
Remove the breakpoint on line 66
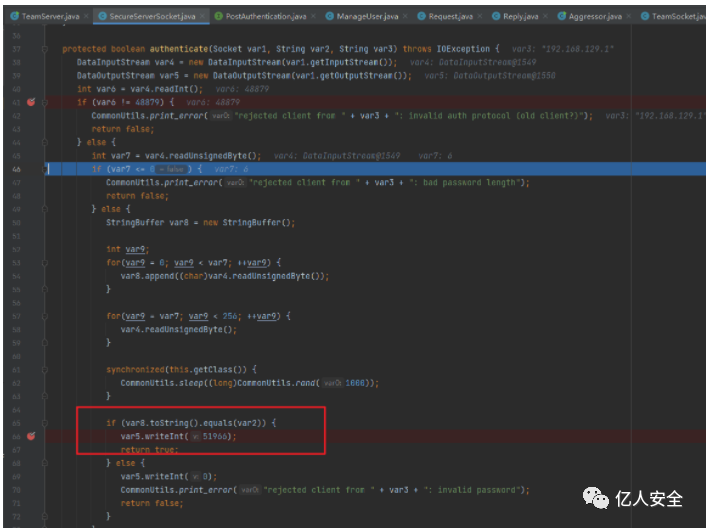(x=31, y=436)
